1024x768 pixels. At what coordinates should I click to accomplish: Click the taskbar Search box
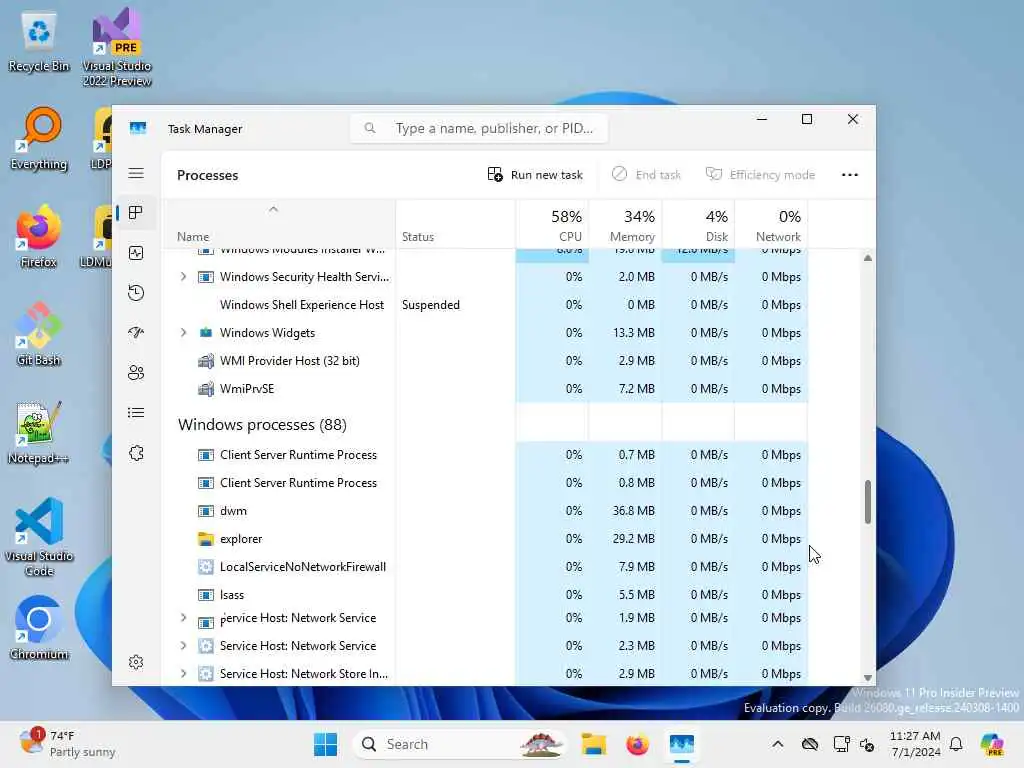(x=460, y=744)
